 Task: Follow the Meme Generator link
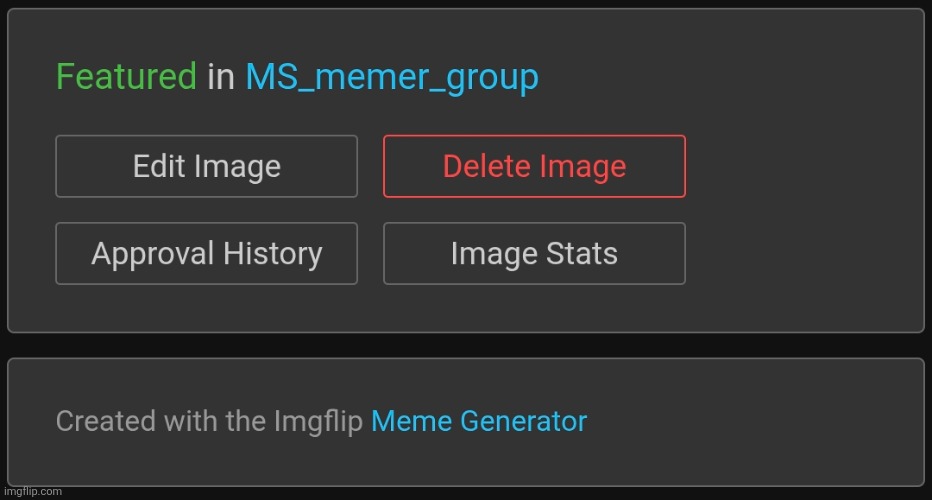pyautogui.click(x=479, y=421)
